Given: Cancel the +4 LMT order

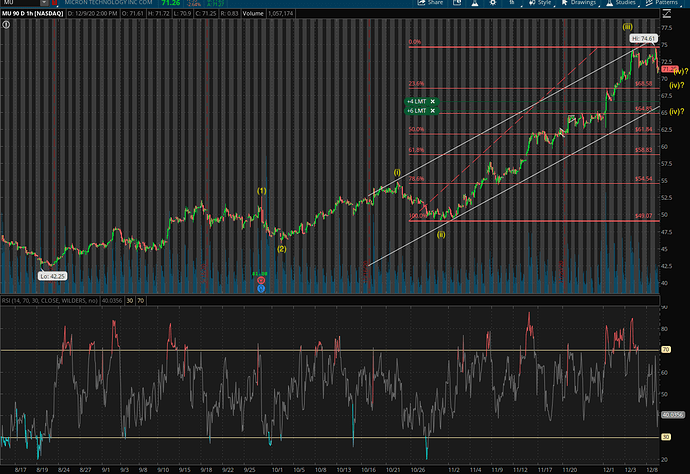Looking at the screenshot, I should coord(433,101).
